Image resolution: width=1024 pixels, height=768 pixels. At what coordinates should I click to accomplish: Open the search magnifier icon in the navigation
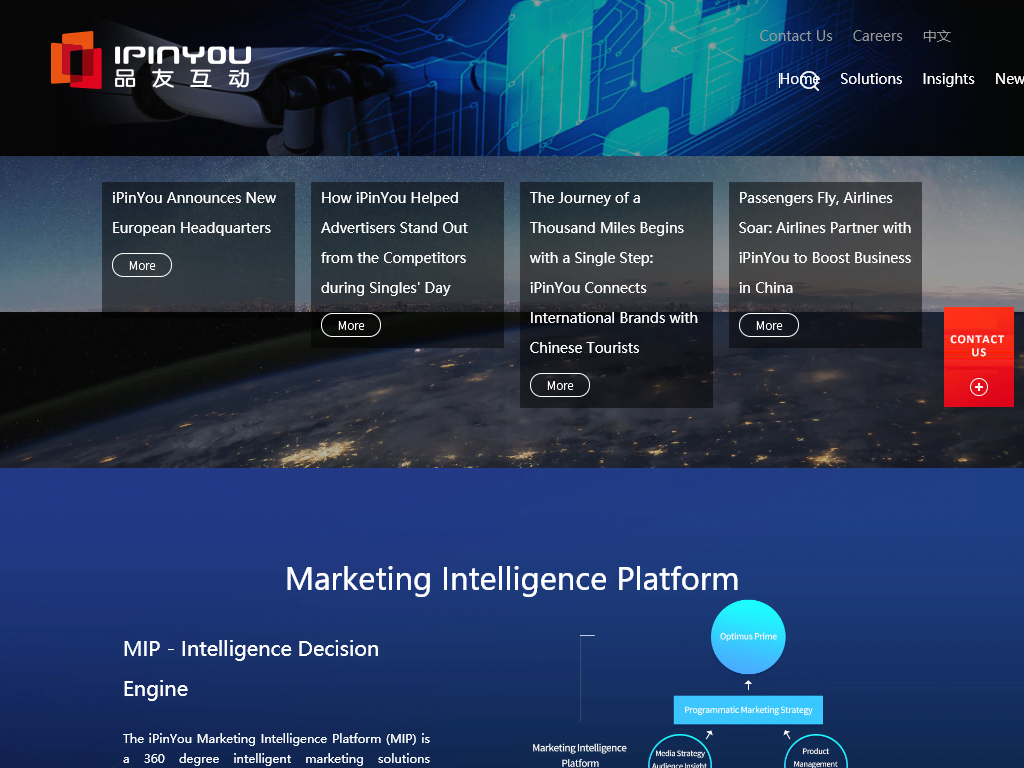[810, 79]
